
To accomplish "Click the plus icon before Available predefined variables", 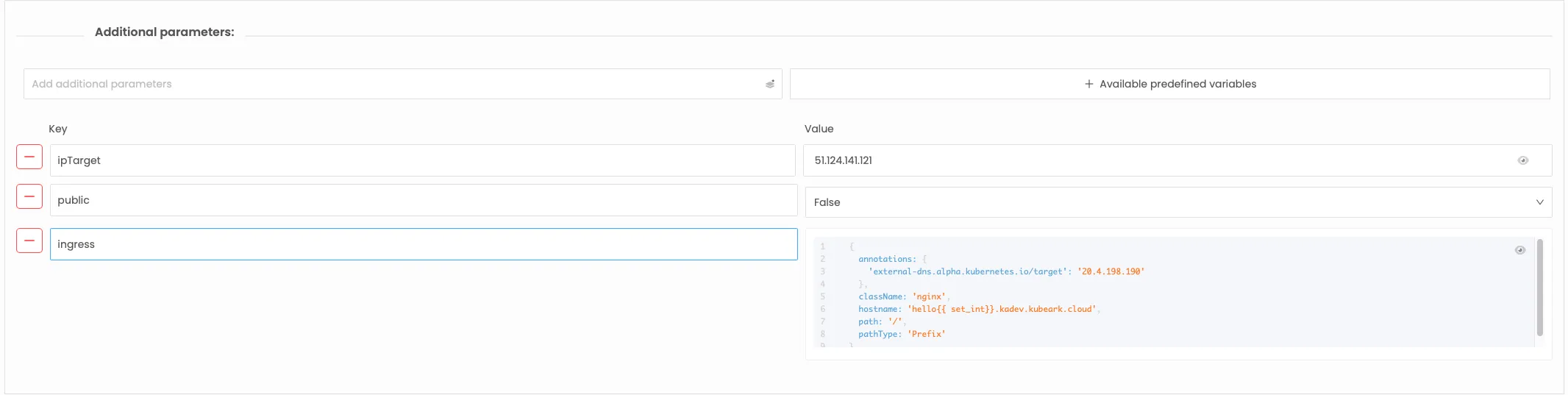I will coord(1088,84).
